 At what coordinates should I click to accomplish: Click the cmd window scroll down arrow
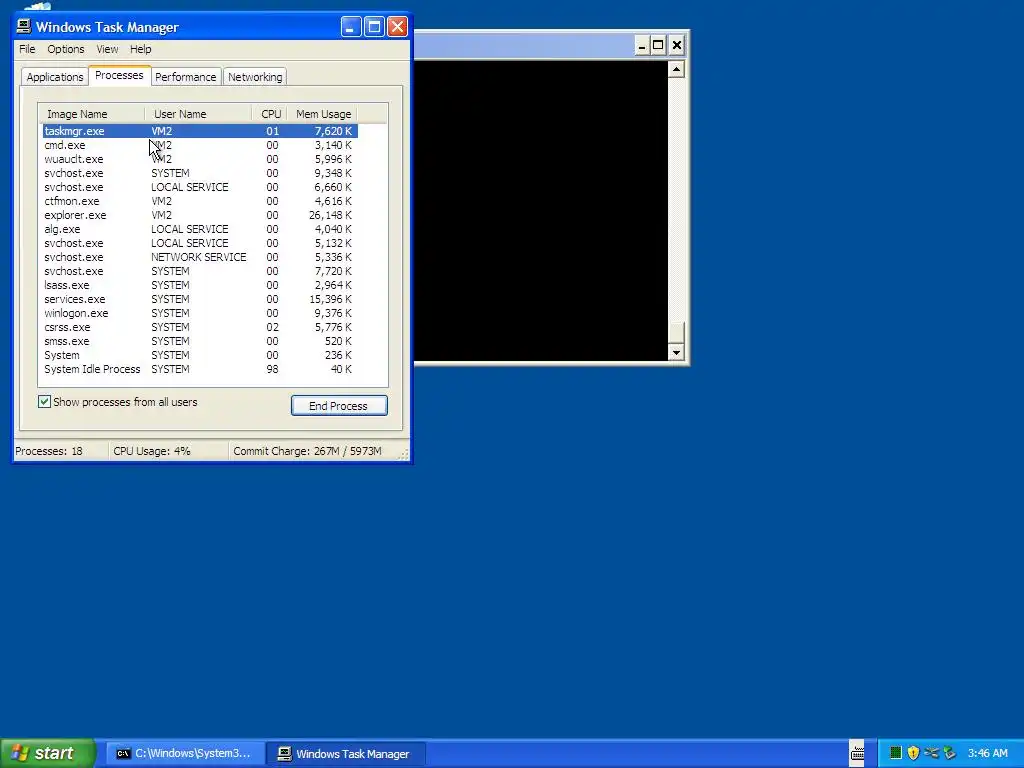[x=676, y=353]
